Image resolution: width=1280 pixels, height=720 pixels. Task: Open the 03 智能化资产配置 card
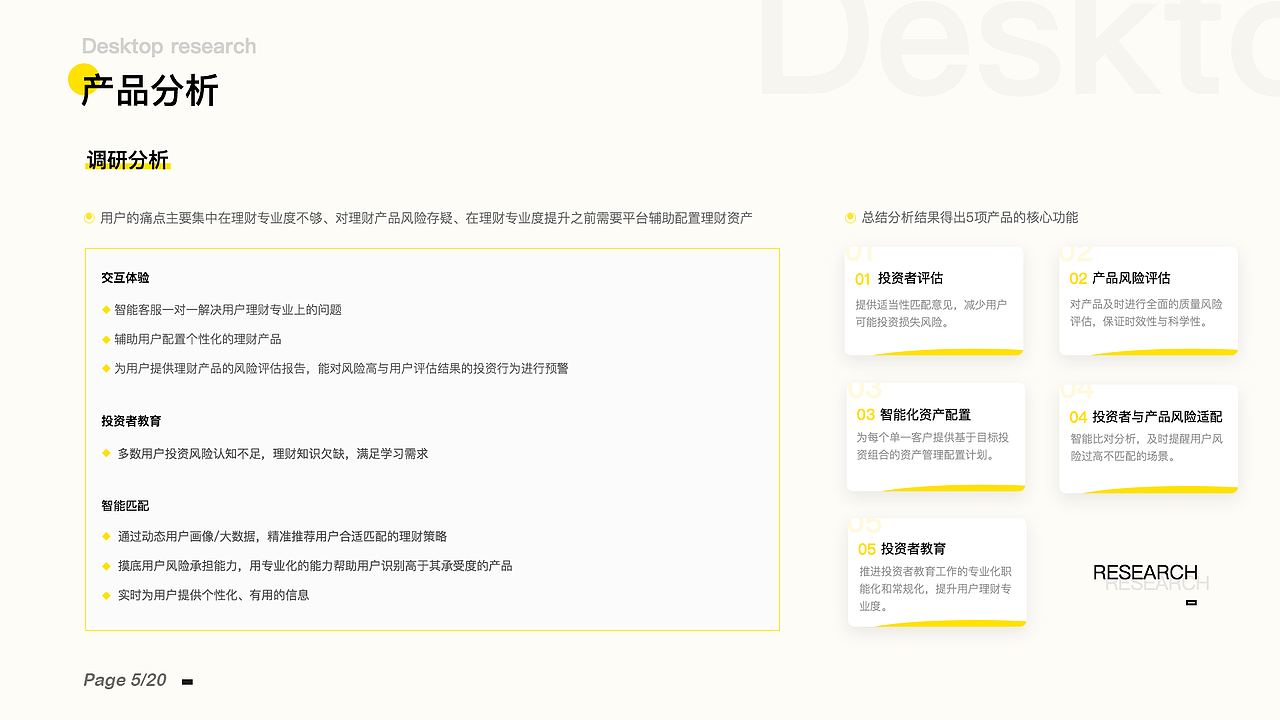935,437
